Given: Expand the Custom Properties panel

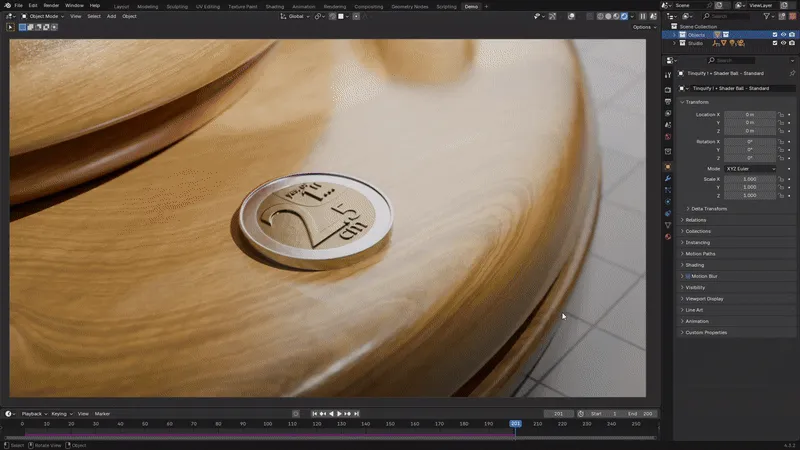Looking at the screenshot, I should (704, 333).
